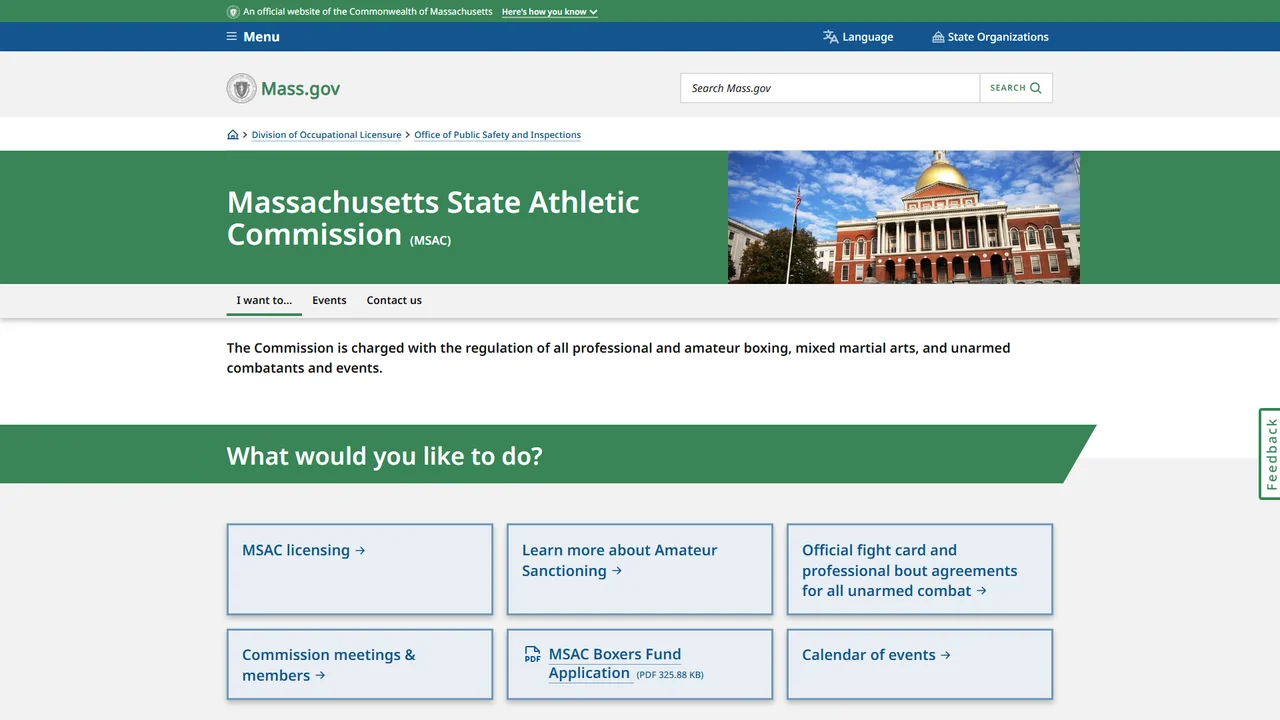1280x720 pixels.
Task: Click the State House photo
Action: [904, 217]
